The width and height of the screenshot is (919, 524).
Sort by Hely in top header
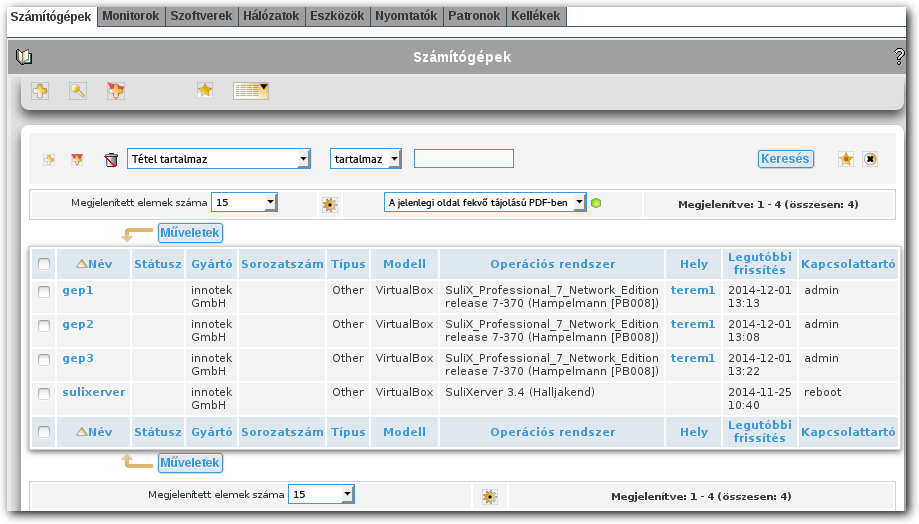(x=694, y=264)
